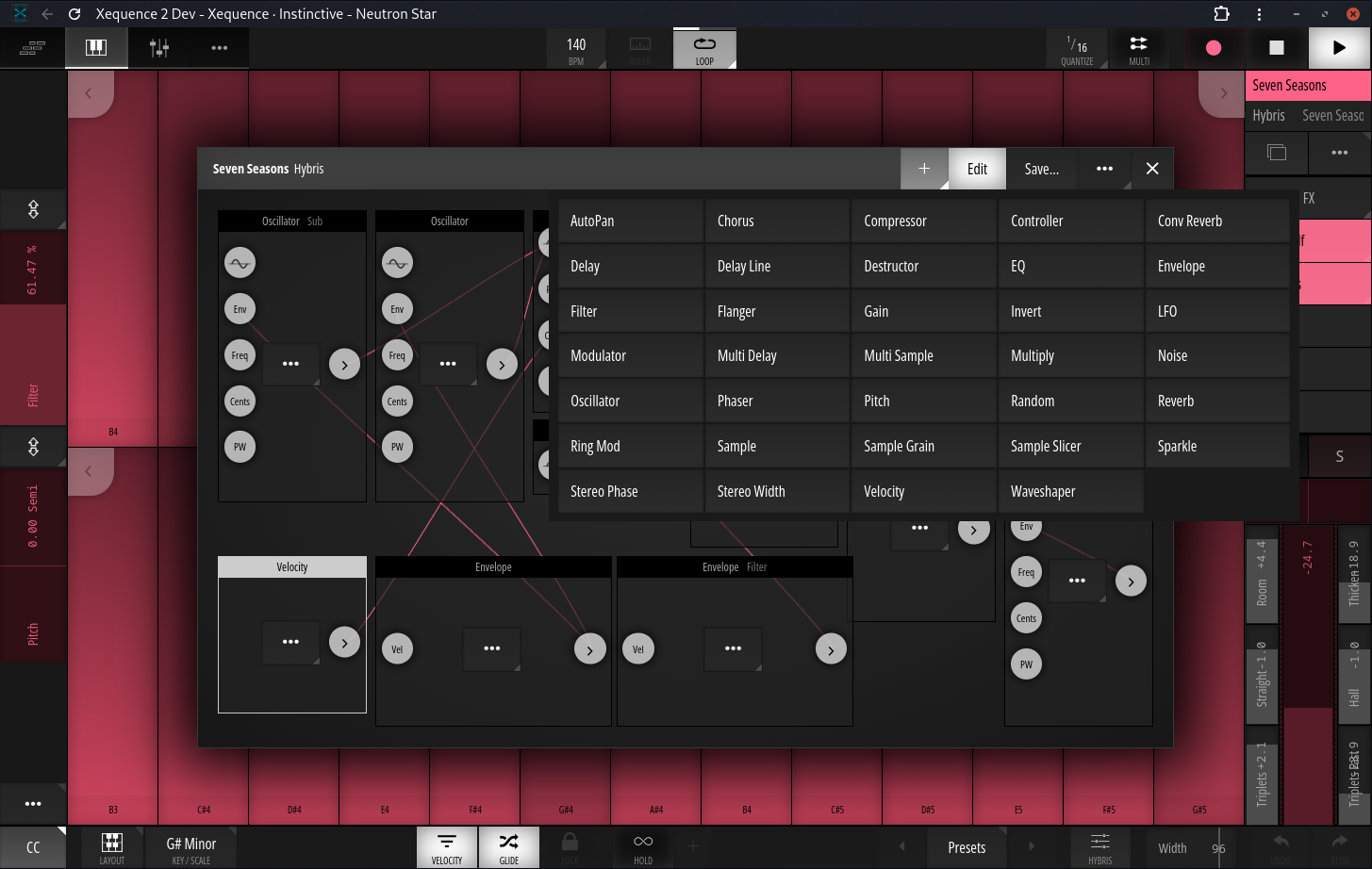The width and height of the screenshot is (1372, 869).
Task: Click the CC button
Action: click(x=33, y=847)
